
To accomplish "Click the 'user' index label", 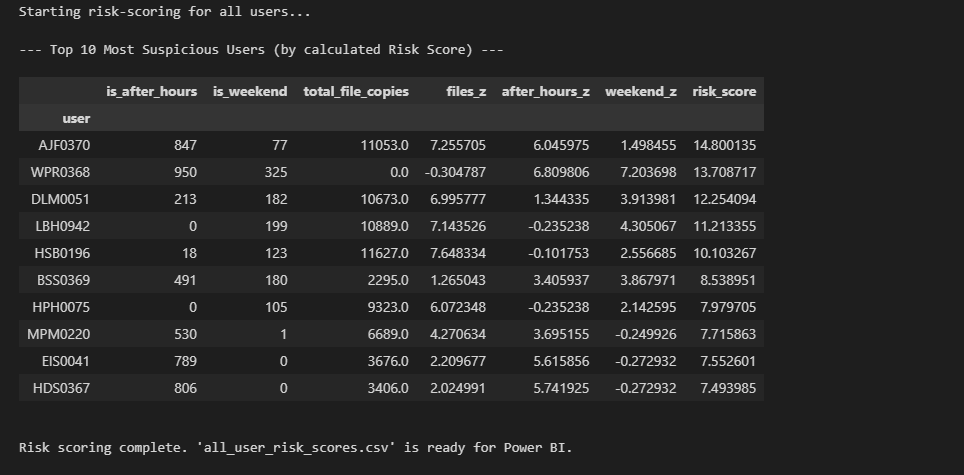I will click(x=76, y=118).
